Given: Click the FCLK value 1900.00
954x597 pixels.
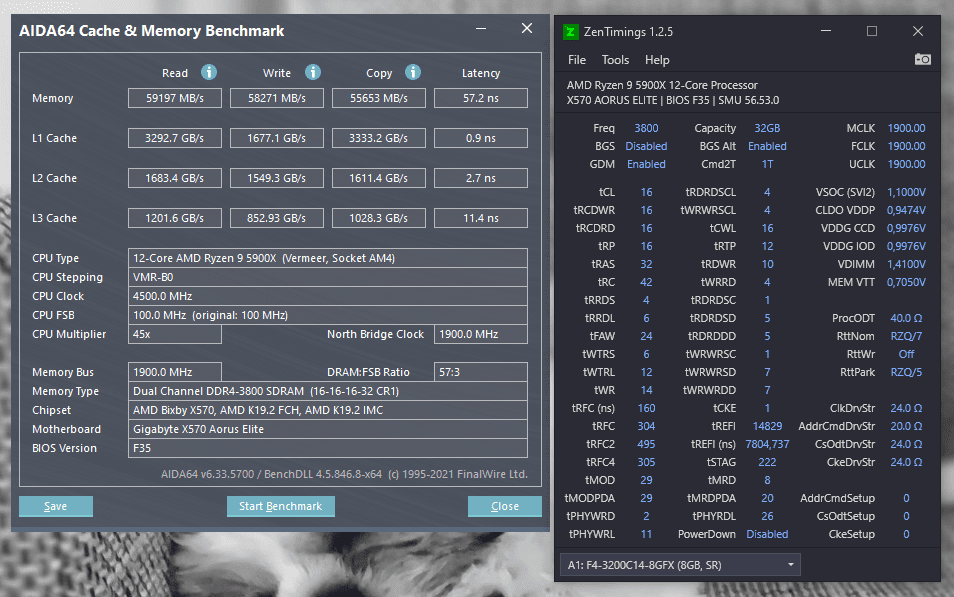Looking at the screenshot, I should click(x=906, y=146).
